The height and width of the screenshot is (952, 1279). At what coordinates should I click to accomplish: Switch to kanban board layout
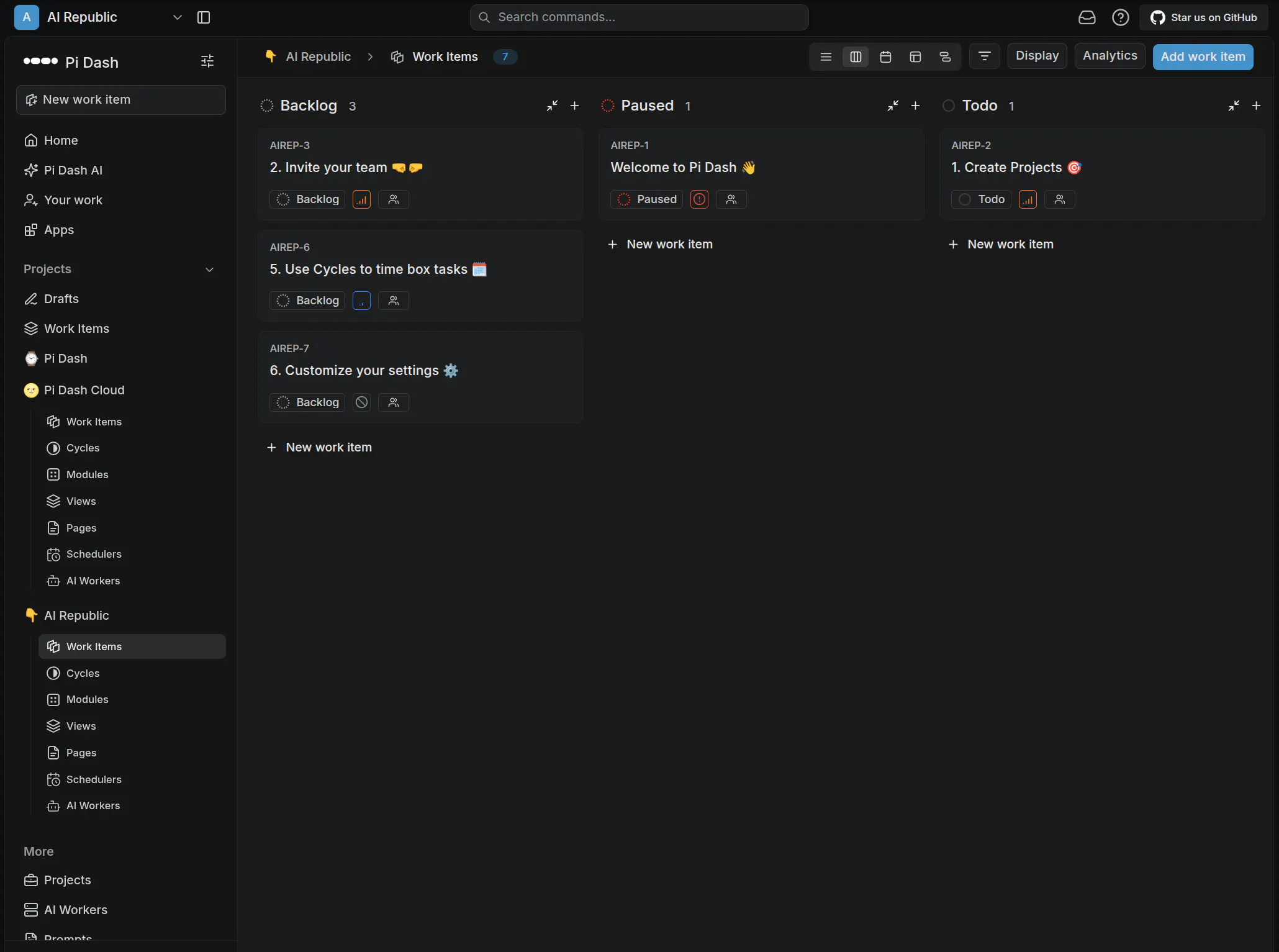(x=856, y=57)
